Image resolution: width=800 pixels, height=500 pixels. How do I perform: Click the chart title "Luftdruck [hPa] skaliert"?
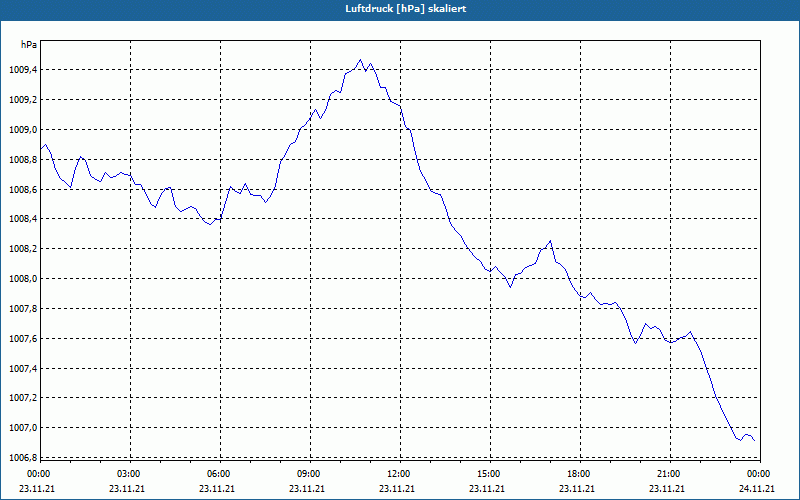point(405,9)
